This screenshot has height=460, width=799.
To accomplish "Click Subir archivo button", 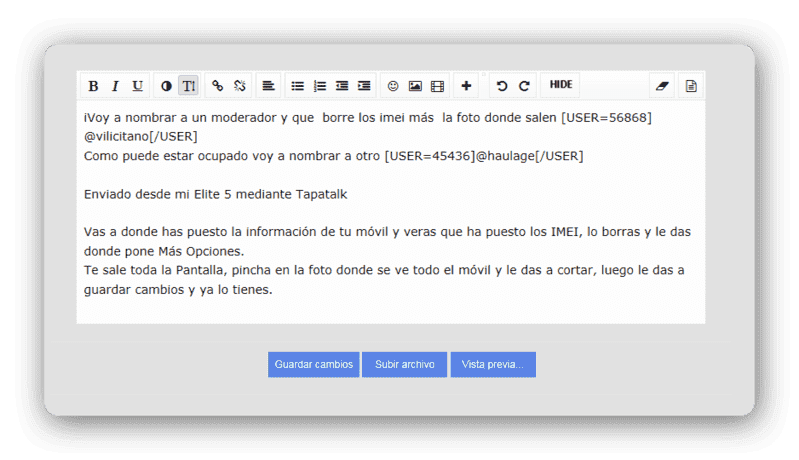I will coord(405,365).
